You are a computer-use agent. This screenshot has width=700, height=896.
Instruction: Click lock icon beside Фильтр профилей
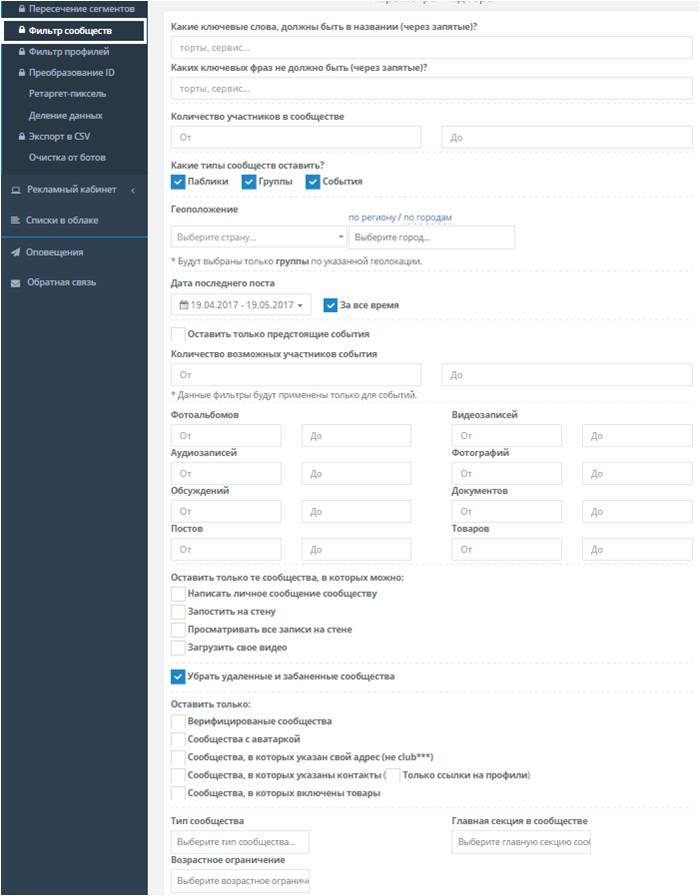(21, 51)
